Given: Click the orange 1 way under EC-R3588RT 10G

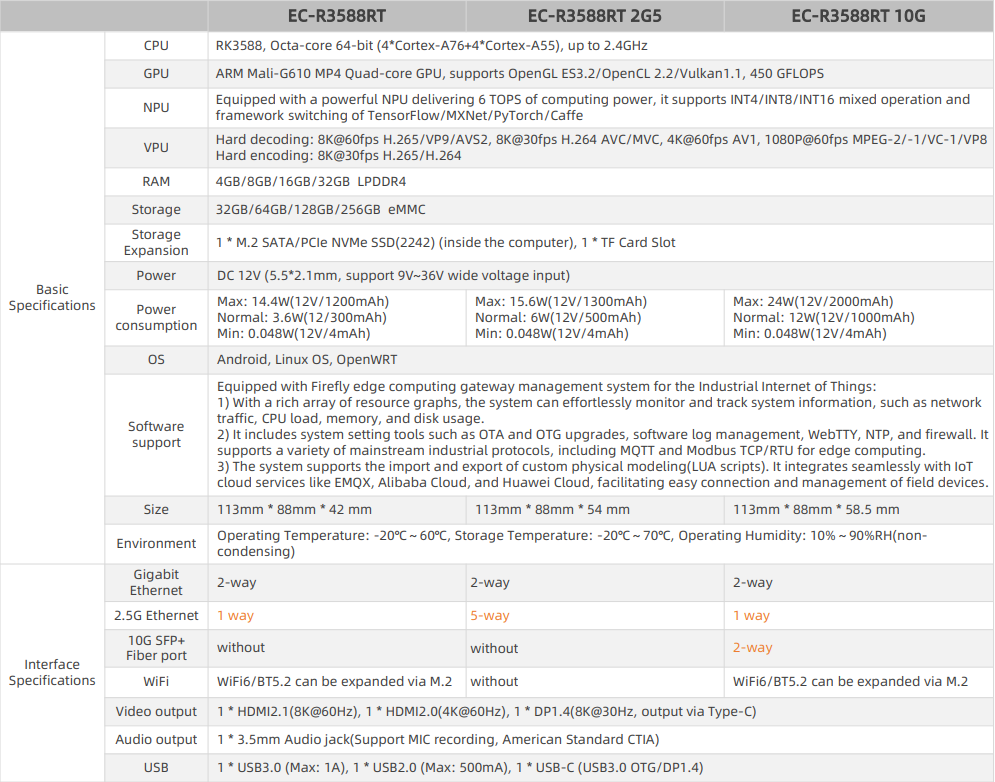Looking at the screenshot, I should point(751,616).
